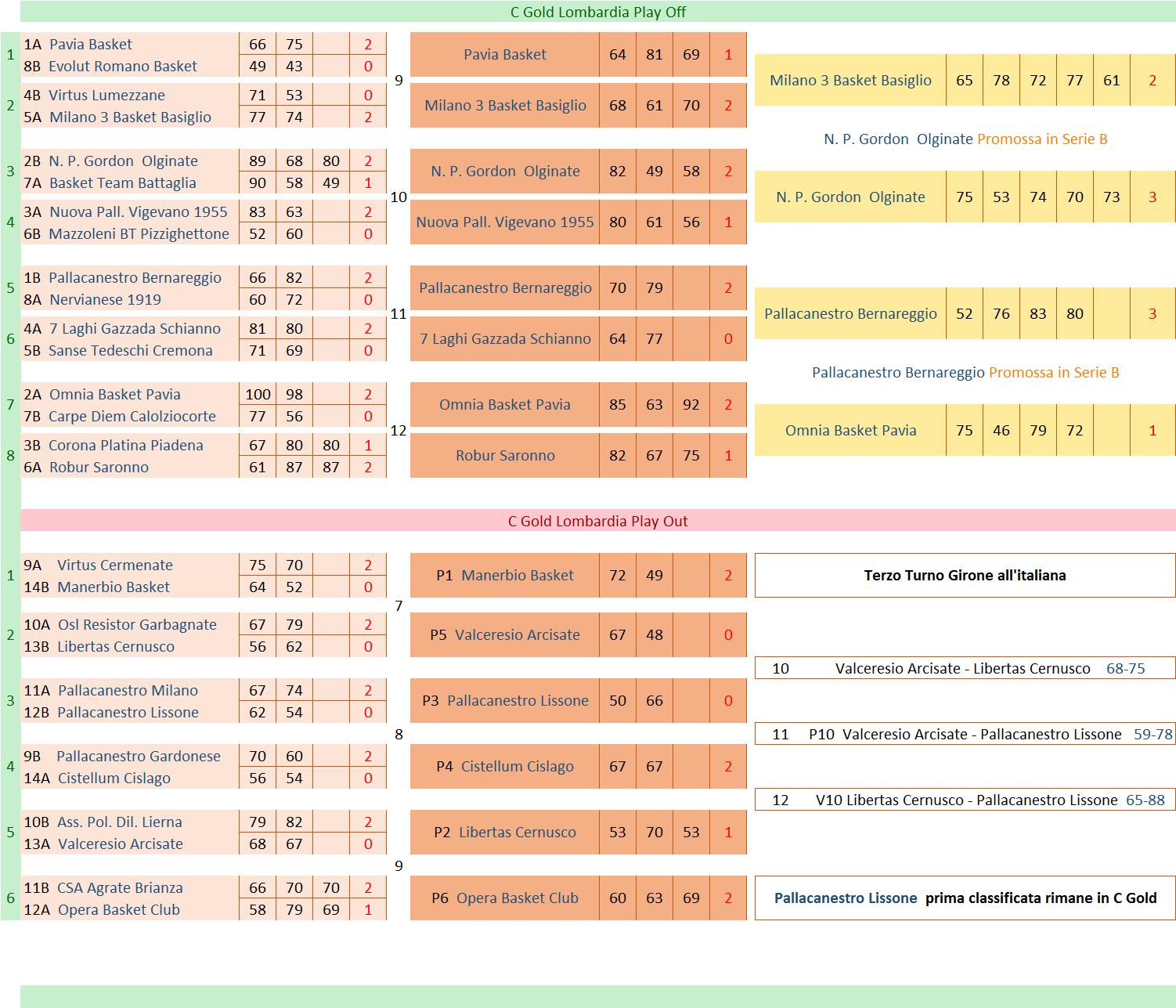The image size is (1176, 1008).
Task: Select match 10 Valceresio Arcisate - Libertas Cernusco row
Action: point(965,669)
